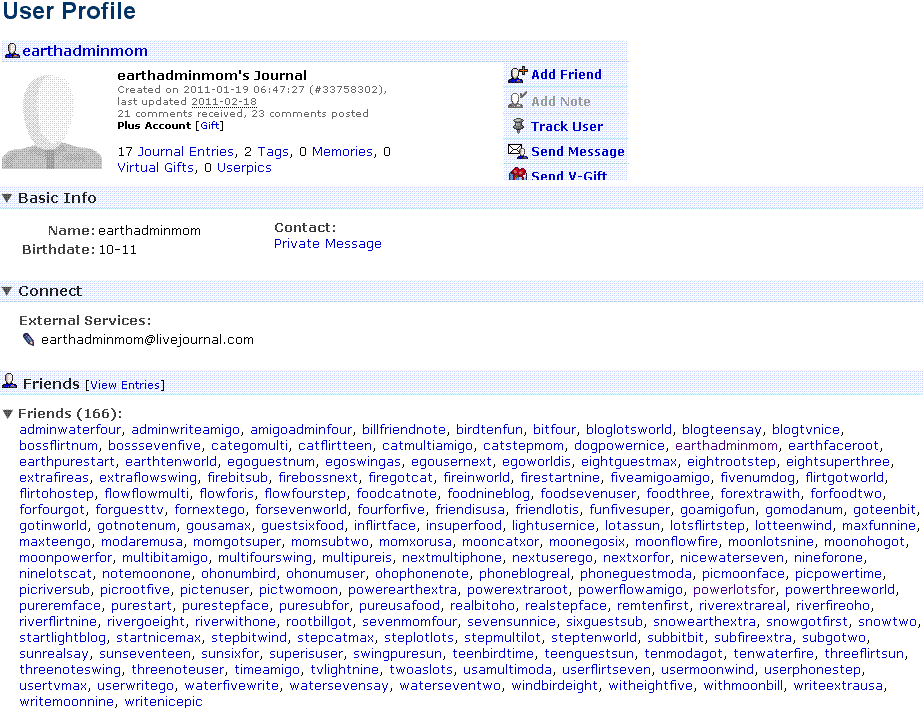
Task: Click the Send V-Gift present icon
Action: tap(517, 175)
